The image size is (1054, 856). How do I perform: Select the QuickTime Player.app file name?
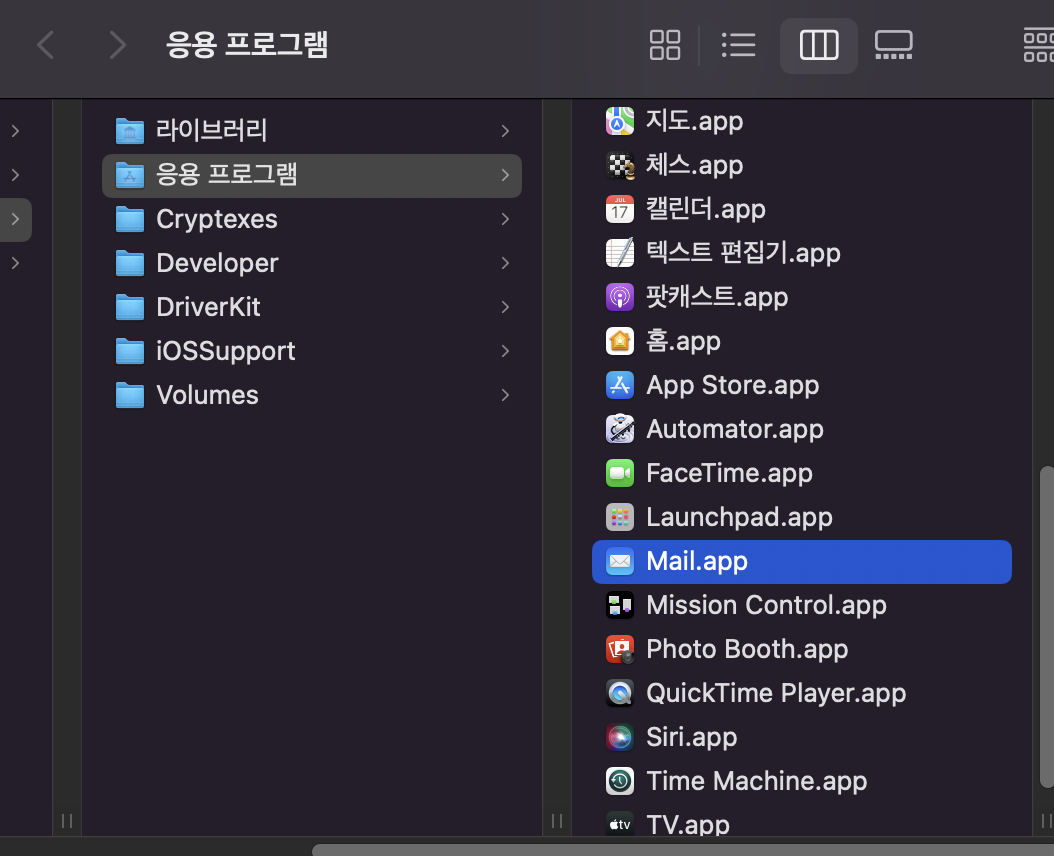click(x=776, y=693)
